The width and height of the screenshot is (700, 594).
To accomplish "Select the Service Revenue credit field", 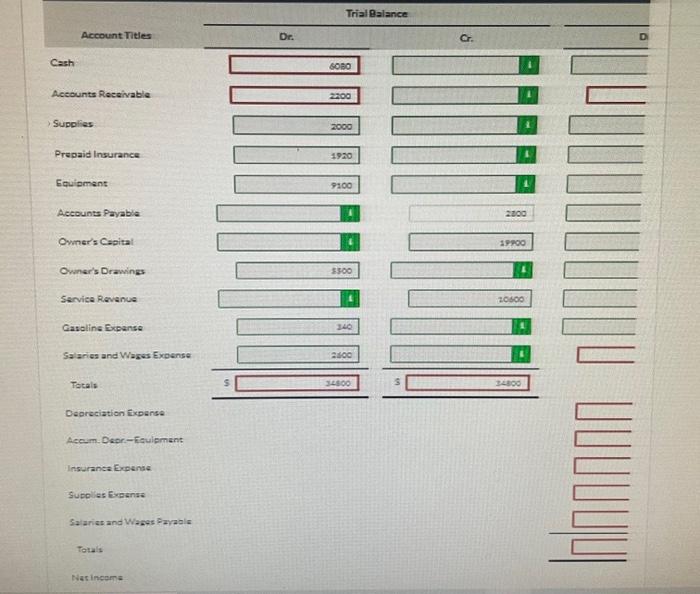I will tap(470, 299).
